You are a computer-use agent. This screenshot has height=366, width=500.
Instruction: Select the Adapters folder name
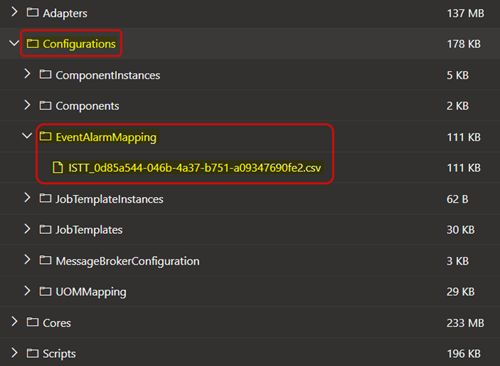click(65, 13)
